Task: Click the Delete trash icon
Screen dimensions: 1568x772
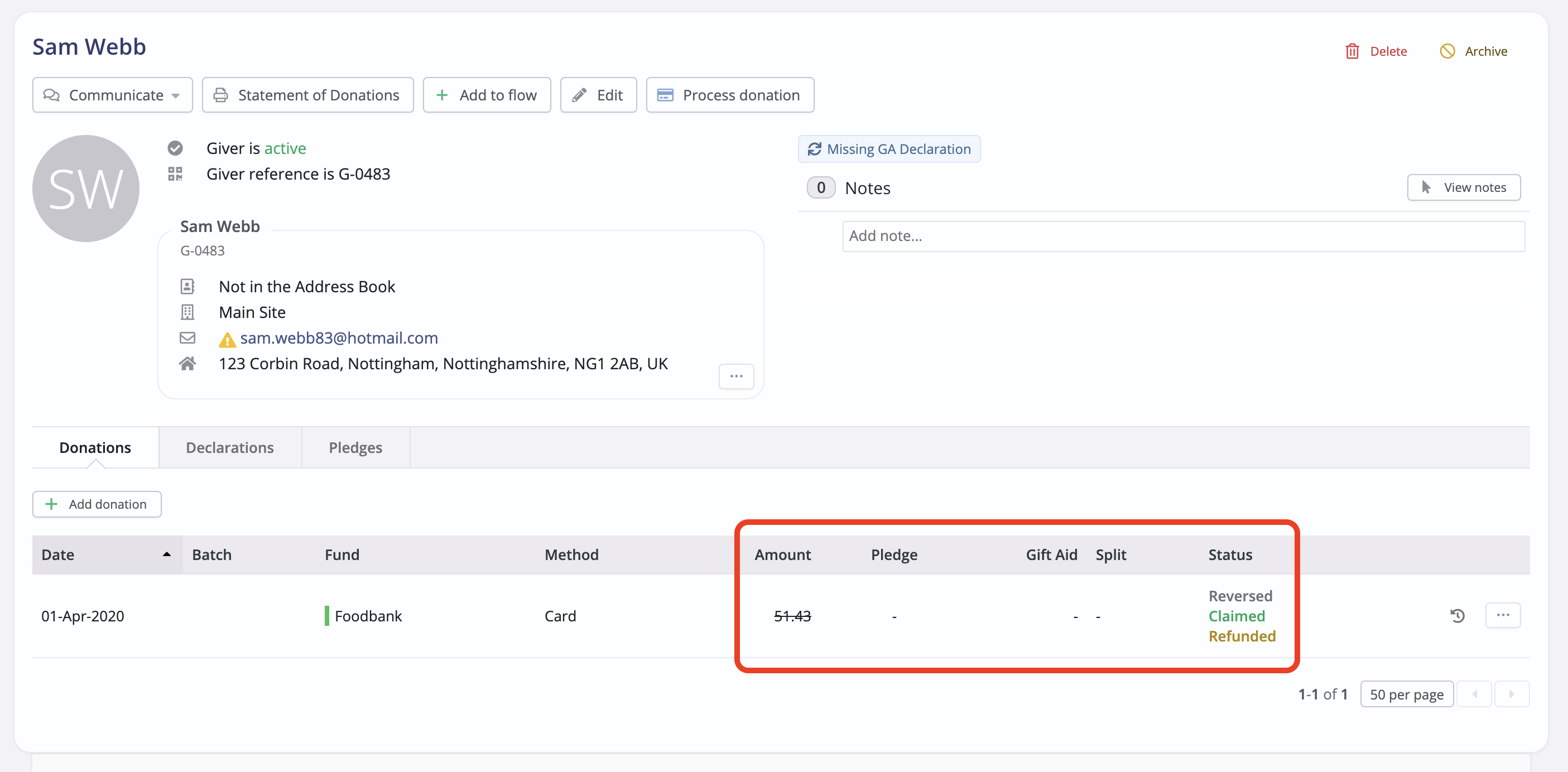Action: [1352, 51]
